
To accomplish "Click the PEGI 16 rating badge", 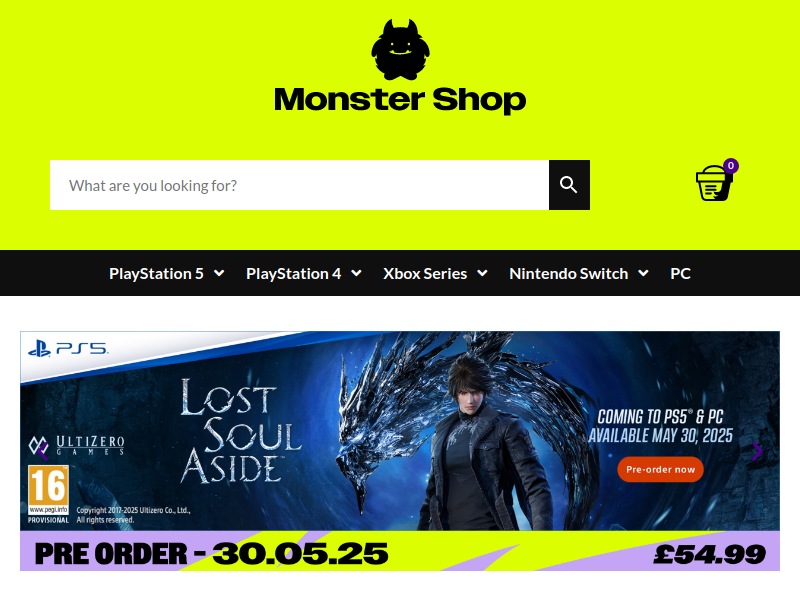I will point(48,490).
